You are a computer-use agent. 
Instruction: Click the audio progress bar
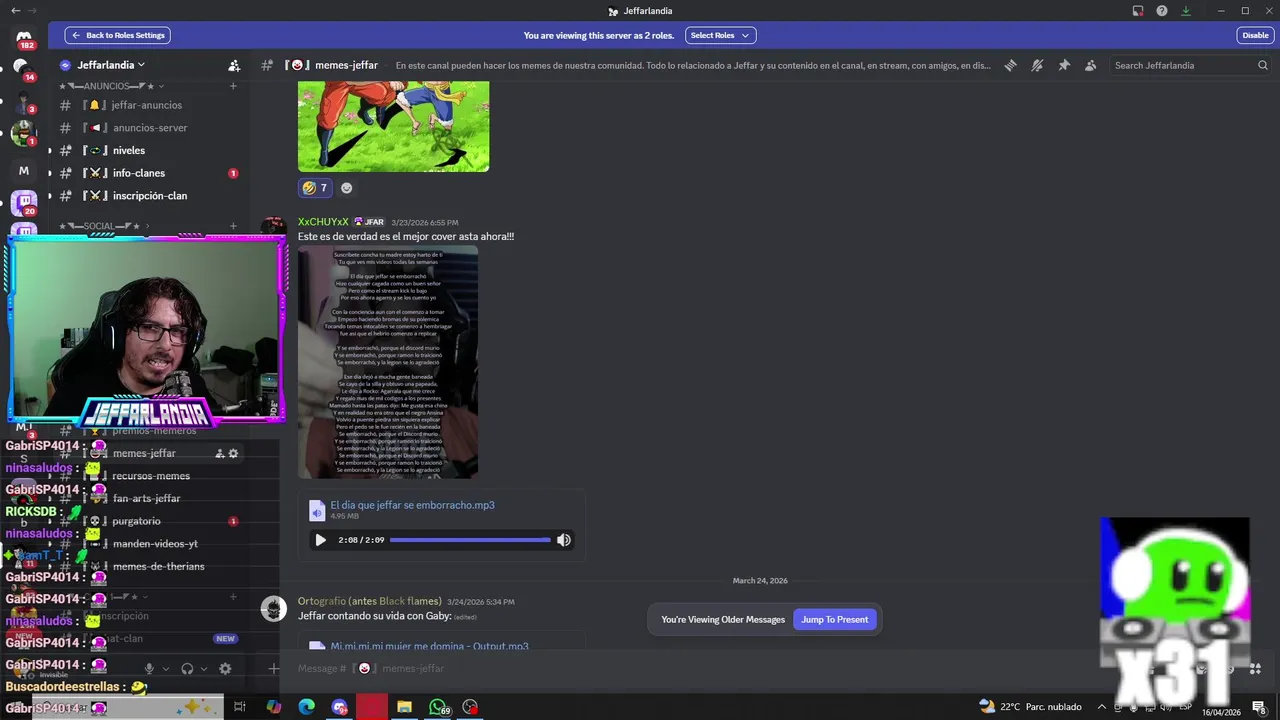470,540
